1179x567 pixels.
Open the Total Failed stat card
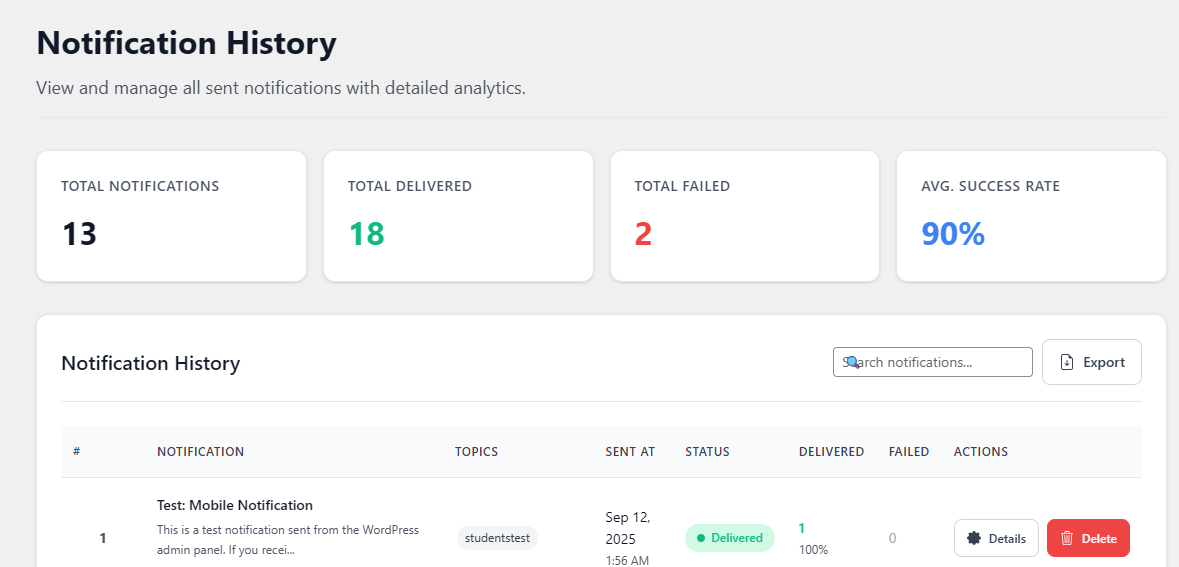(745, 217)
